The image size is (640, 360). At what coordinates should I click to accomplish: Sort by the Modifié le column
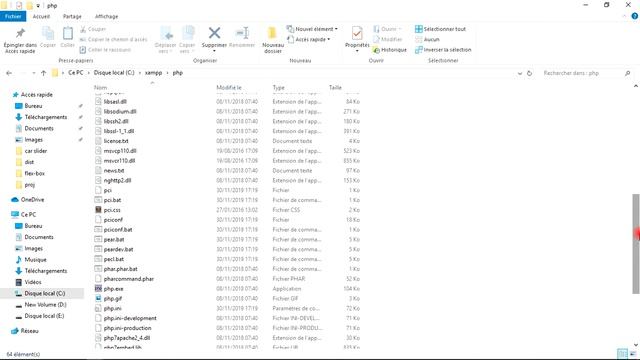pyautogui.click(x=229, y=87)
